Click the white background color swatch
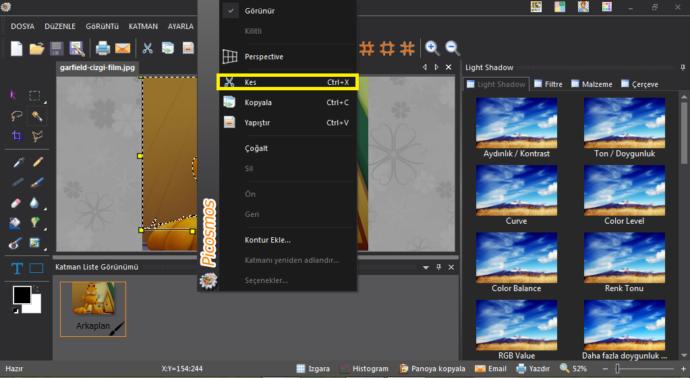Viewport: 690px width, 378px height. [36, 307]
